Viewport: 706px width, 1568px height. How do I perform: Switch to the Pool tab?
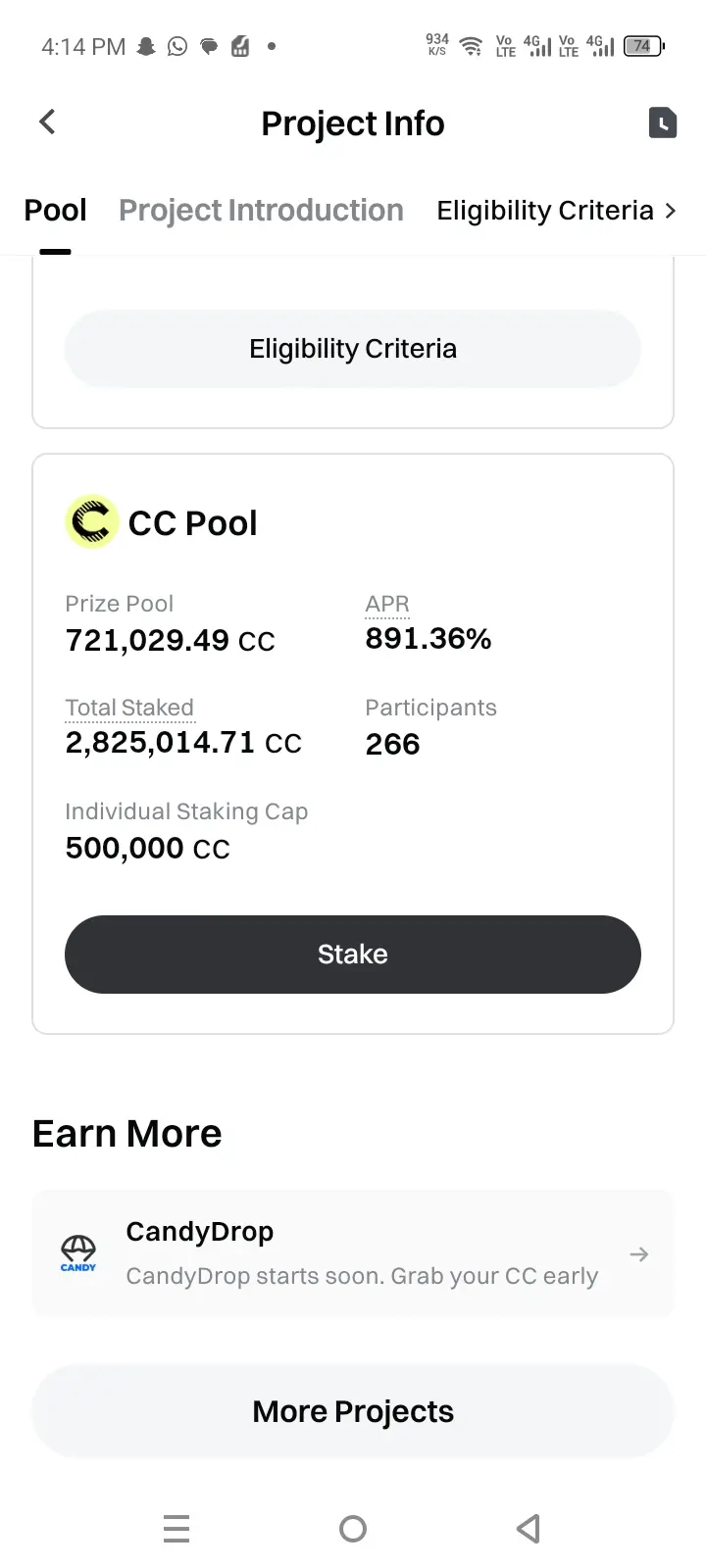click(x=55, y=211)
